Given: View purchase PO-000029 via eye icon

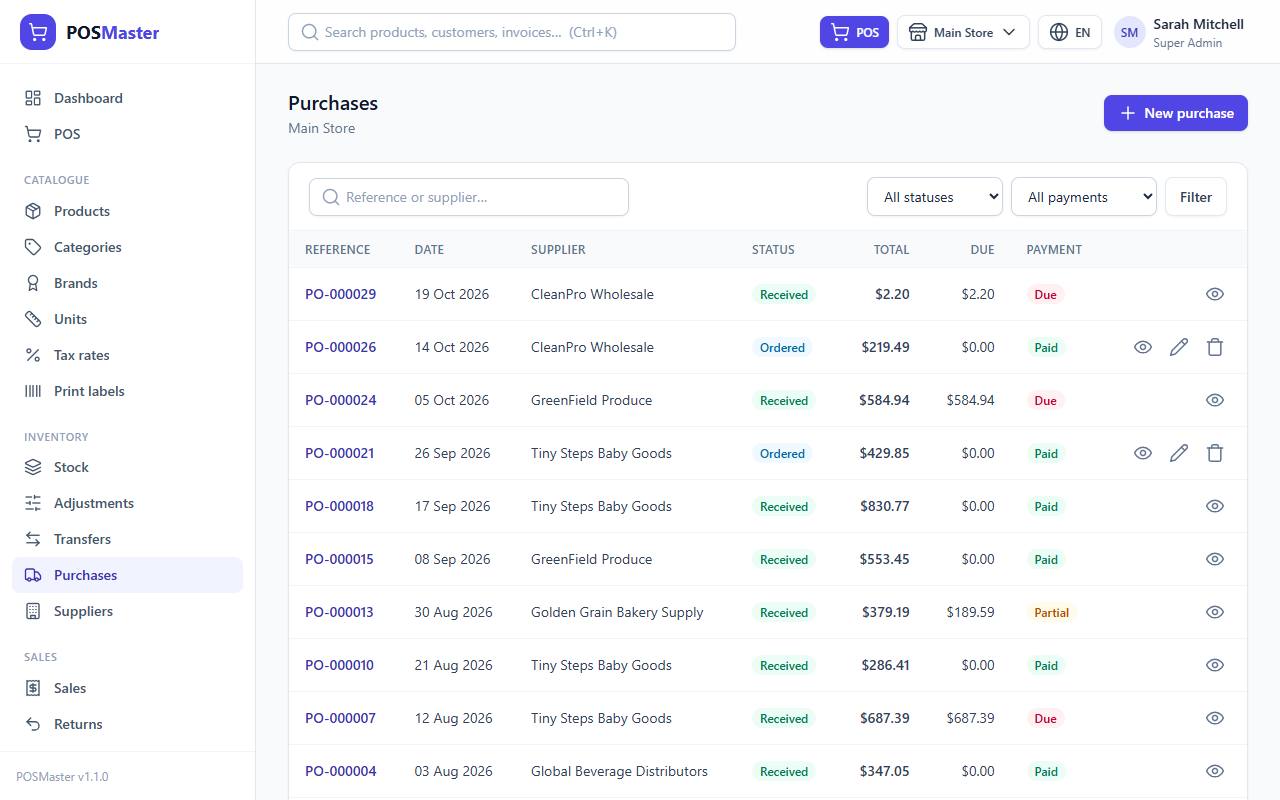Looking at the screenshot, I should (x=1215, y=294).
